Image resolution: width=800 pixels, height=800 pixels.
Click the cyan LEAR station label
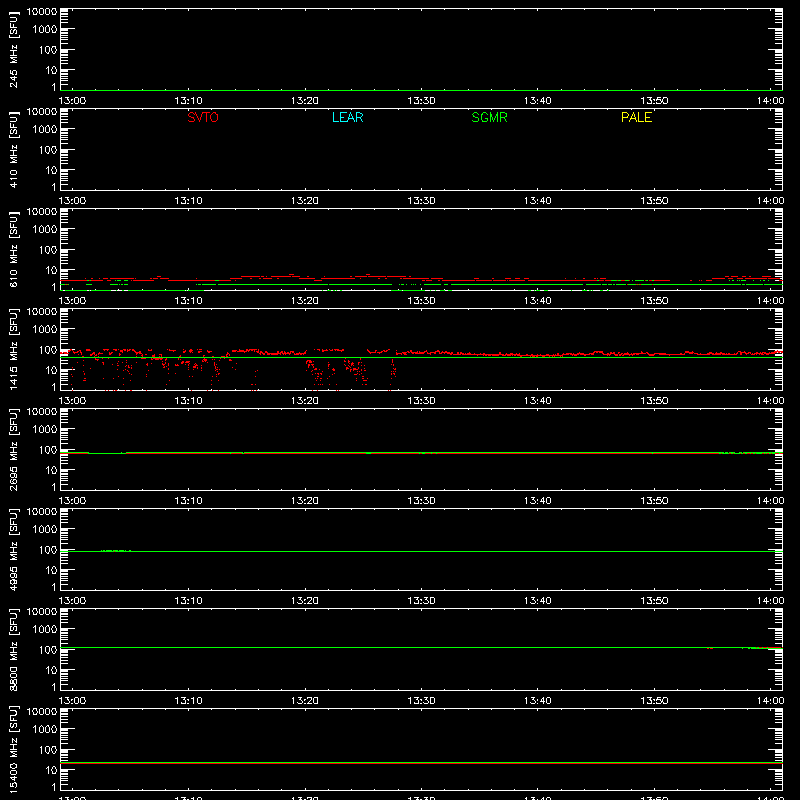click(x=347, y=117)
